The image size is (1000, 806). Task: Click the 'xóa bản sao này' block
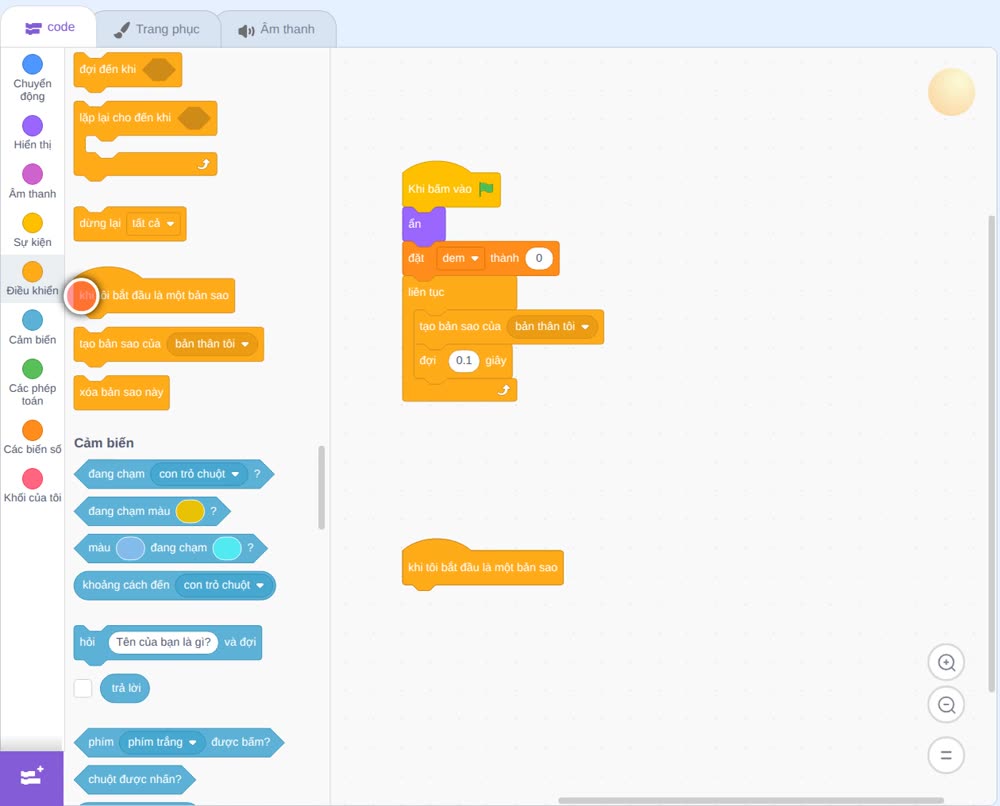tap(121, 392)
